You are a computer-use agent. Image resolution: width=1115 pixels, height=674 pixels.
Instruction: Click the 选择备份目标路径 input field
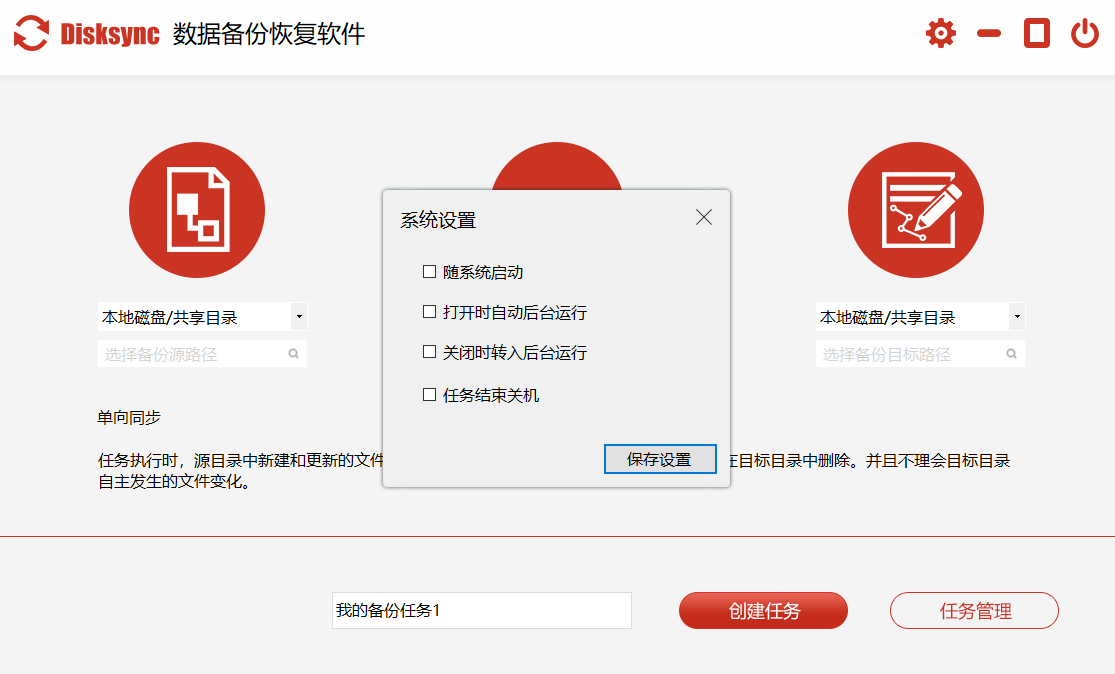click(x=908, y=354)
